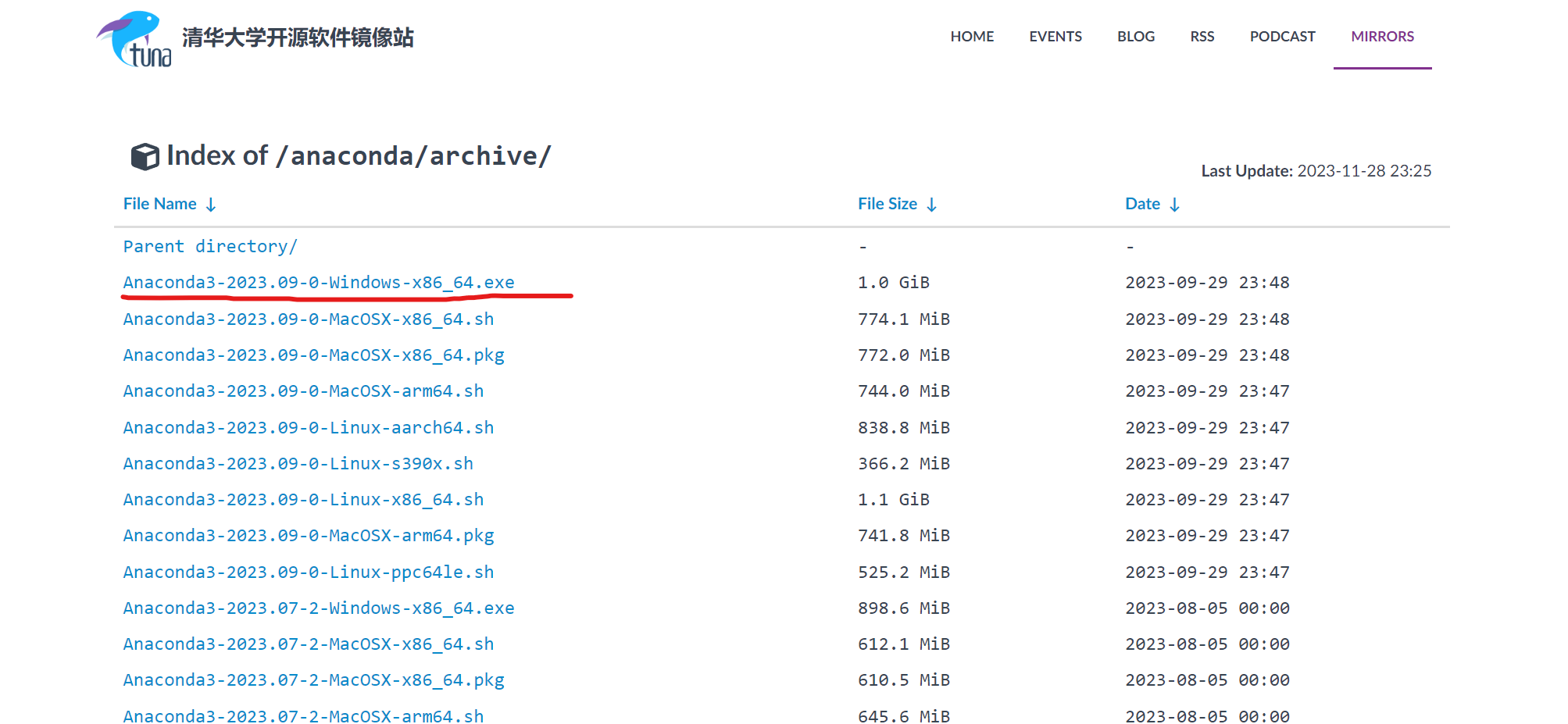Click the File Name column header

160,204
